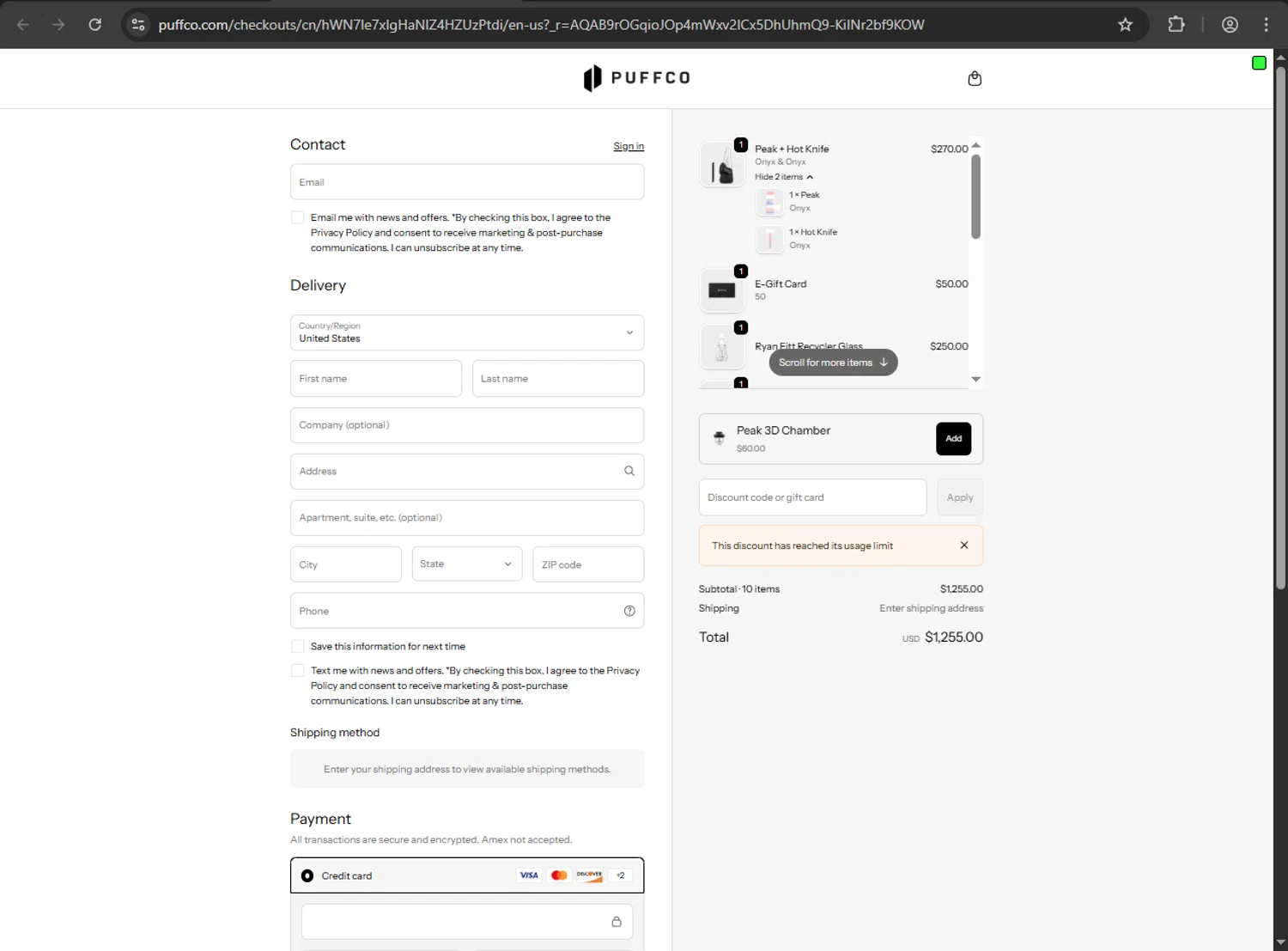Viewport: 1288px width, 951px height.
Task: Click the Sign in link
Action: tap(629, 146)
